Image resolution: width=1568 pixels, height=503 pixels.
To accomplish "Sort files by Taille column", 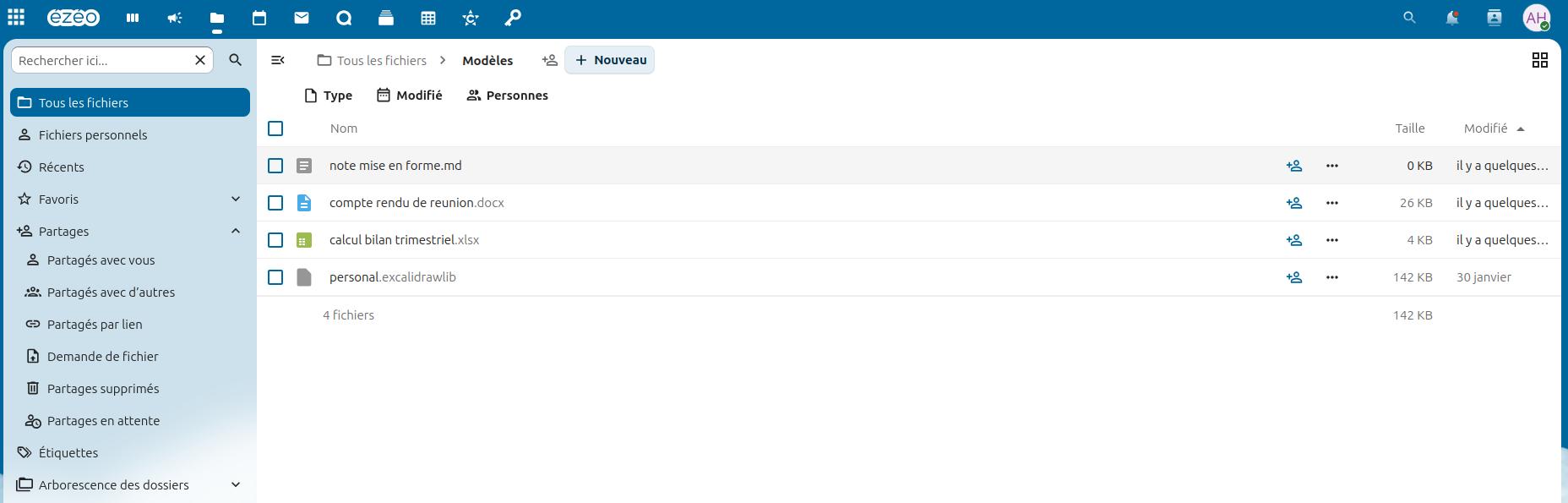I will coord(1410,128).
